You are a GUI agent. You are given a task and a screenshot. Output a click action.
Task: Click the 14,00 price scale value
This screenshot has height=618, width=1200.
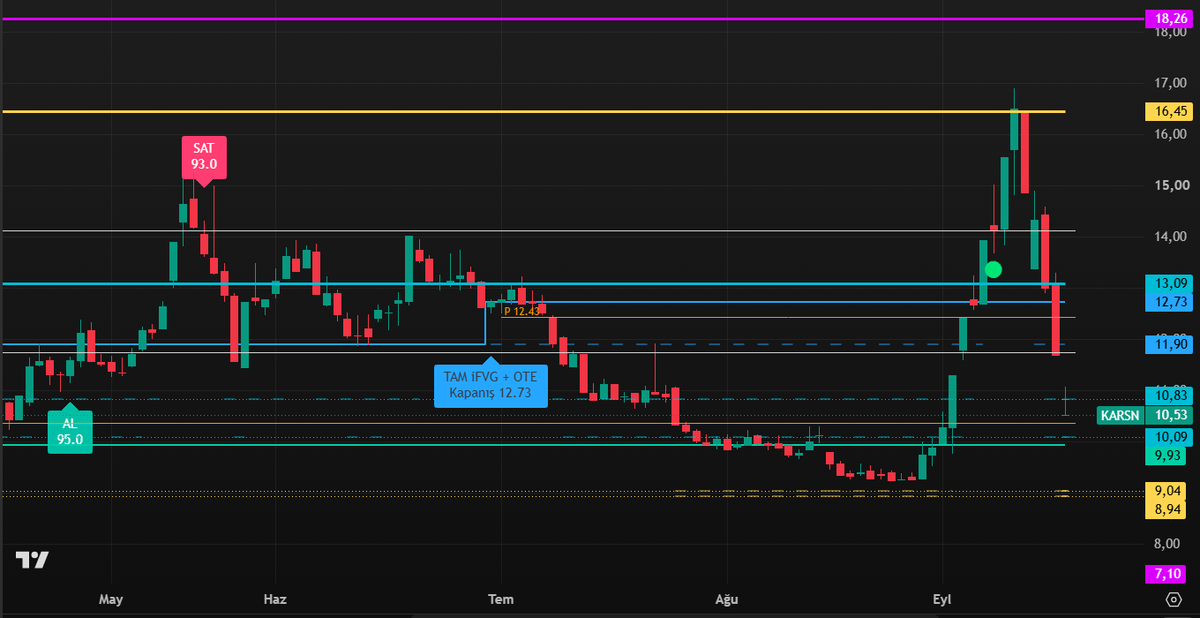[1170, 237]
